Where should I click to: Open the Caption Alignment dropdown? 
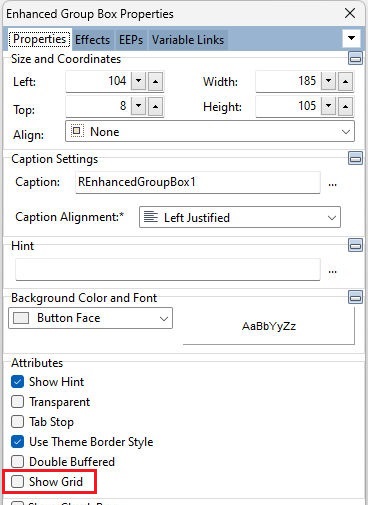[240, 218]
